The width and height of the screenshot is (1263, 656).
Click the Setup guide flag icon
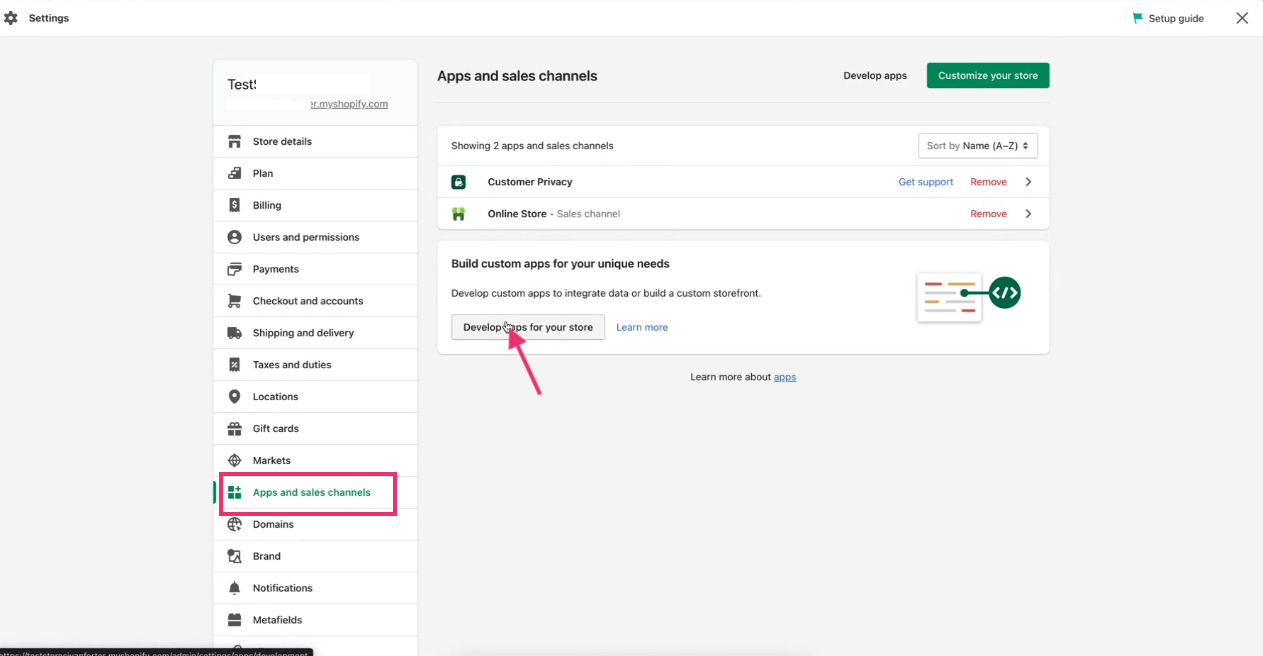(x=1137, y=18)
